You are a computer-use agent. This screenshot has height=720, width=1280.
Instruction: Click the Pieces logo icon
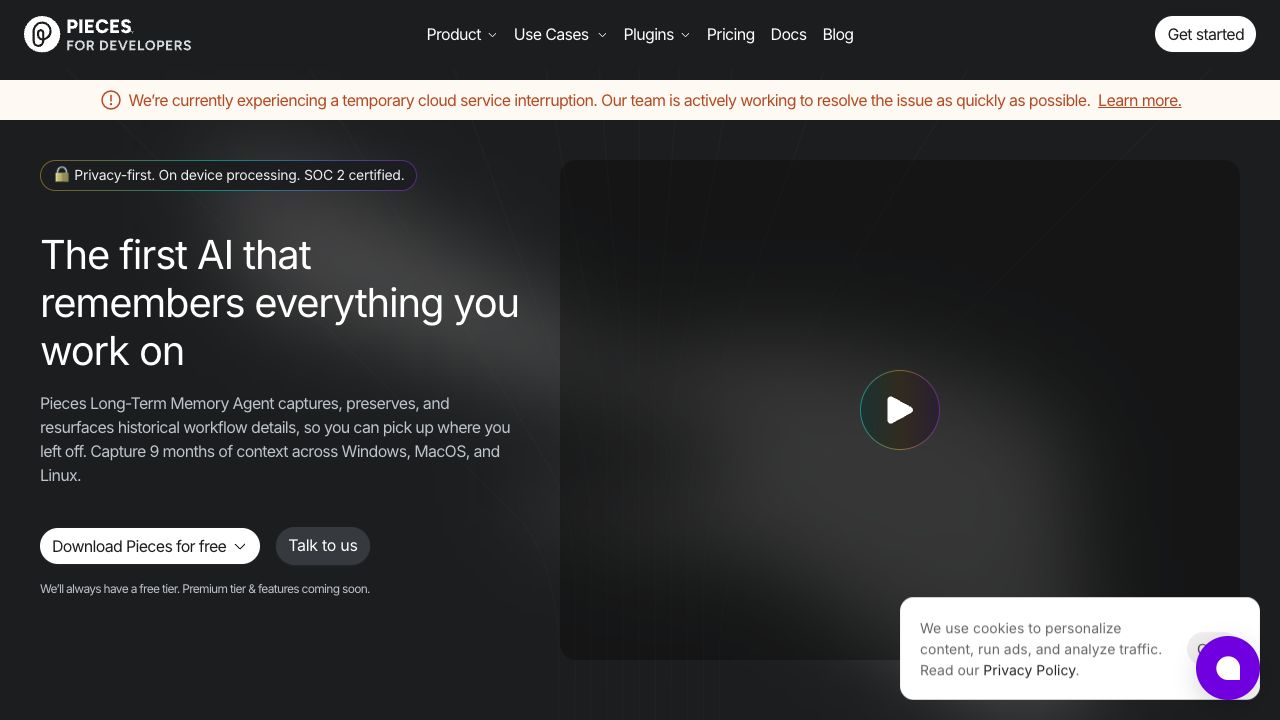42,34
